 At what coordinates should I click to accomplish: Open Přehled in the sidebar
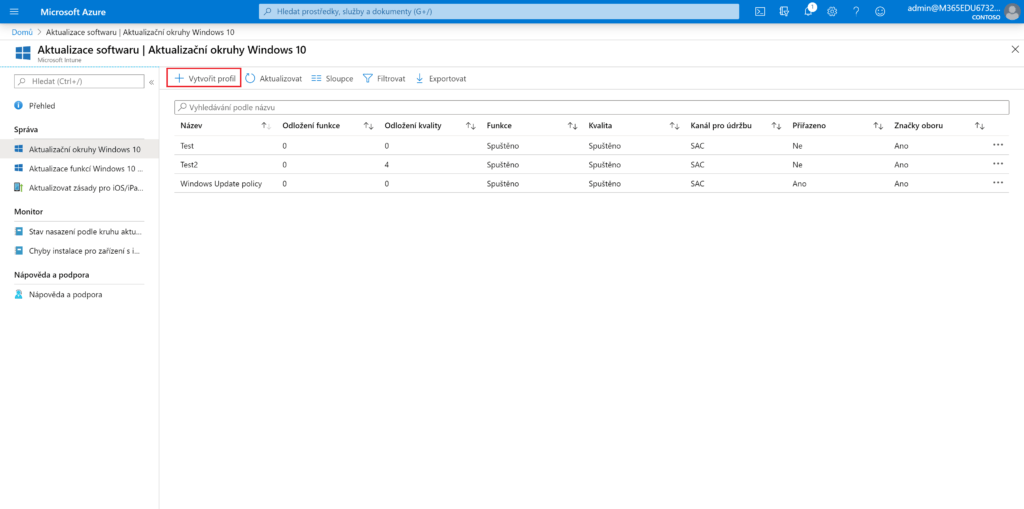pos(42,105)
